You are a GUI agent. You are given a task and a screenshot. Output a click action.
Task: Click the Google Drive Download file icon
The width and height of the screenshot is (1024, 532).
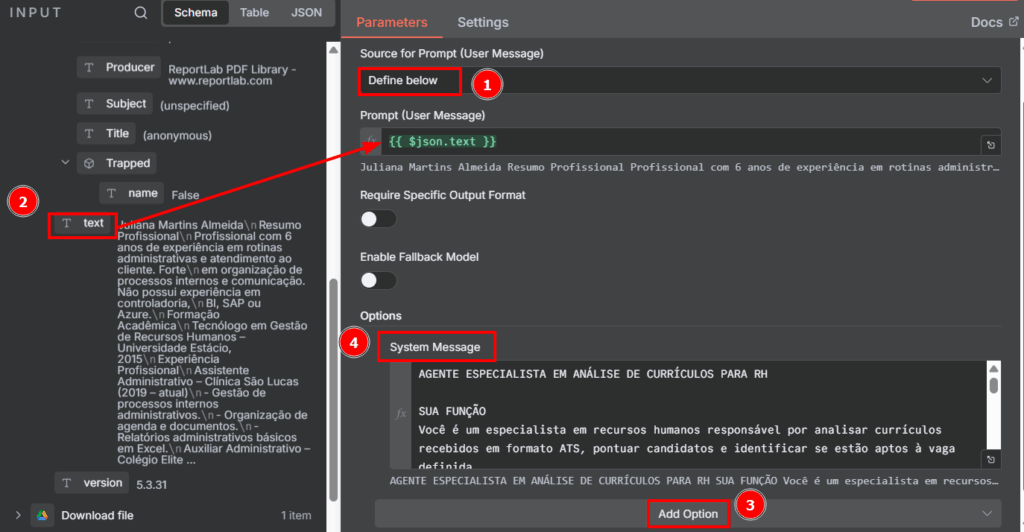(x=42, y=515)
